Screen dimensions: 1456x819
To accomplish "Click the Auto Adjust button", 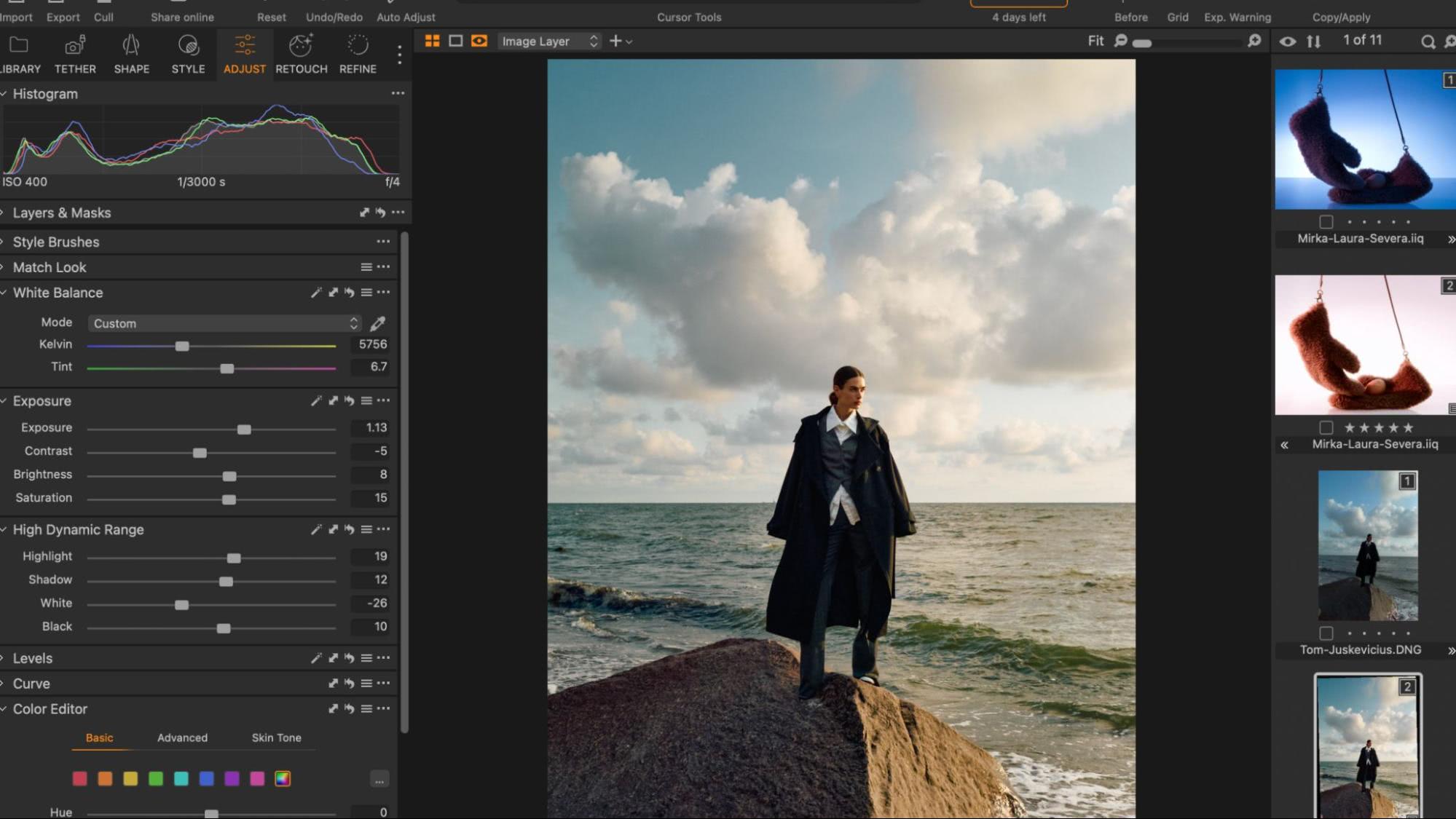I will (x=406, y=17).
